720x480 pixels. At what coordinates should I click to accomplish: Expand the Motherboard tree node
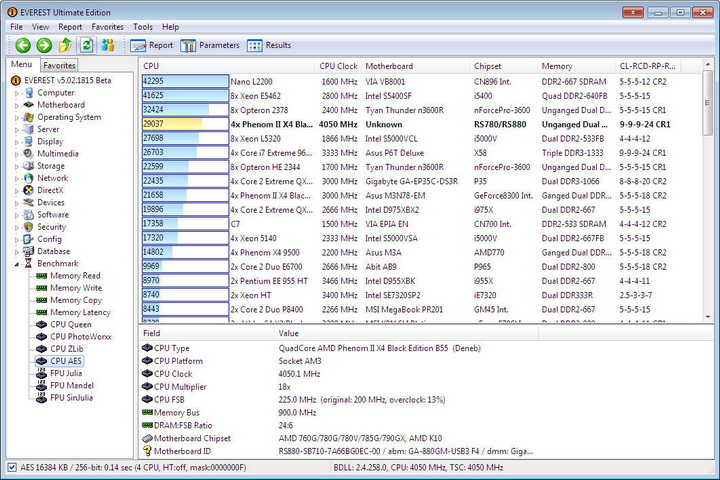pyautogui.click(x=17, y=105)
